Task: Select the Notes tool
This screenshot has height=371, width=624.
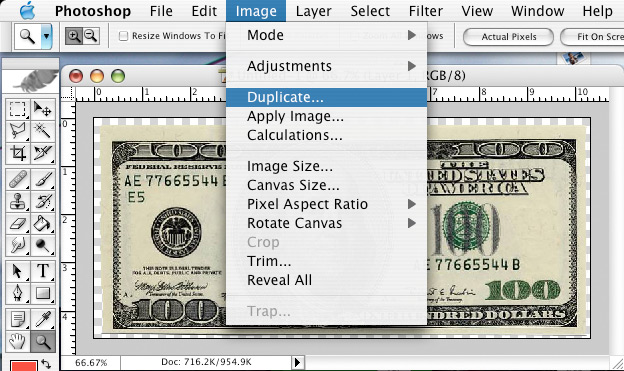Action: [x=17, y=320]
